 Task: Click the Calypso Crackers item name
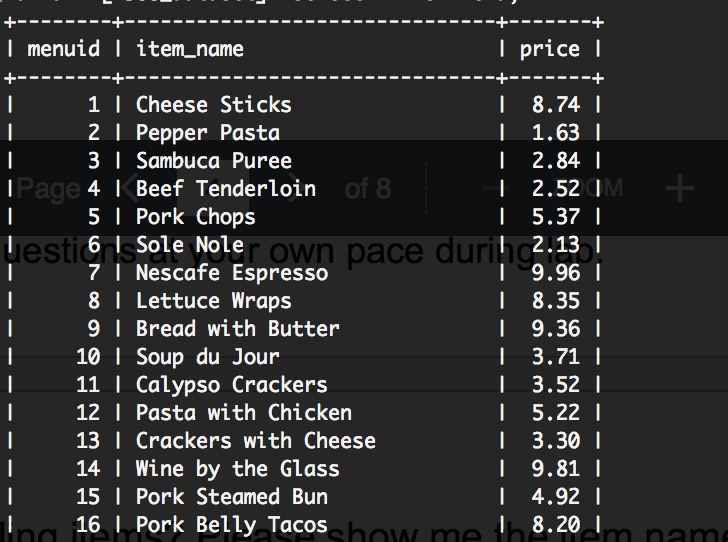pos(231,385)
